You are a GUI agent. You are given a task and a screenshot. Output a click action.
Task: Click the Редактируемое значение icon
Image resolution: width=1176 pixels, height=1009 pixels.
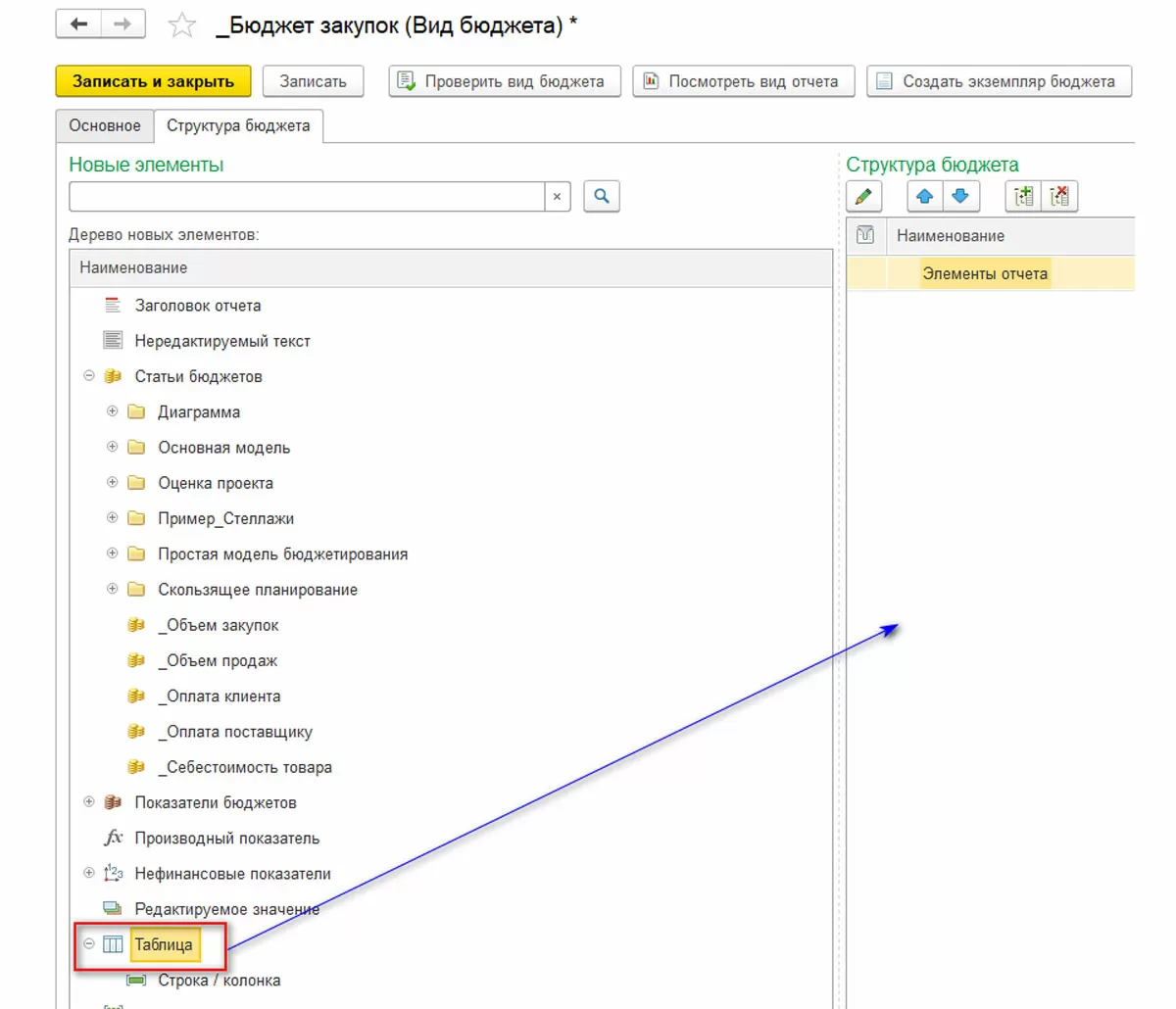(x=113, y=908)
